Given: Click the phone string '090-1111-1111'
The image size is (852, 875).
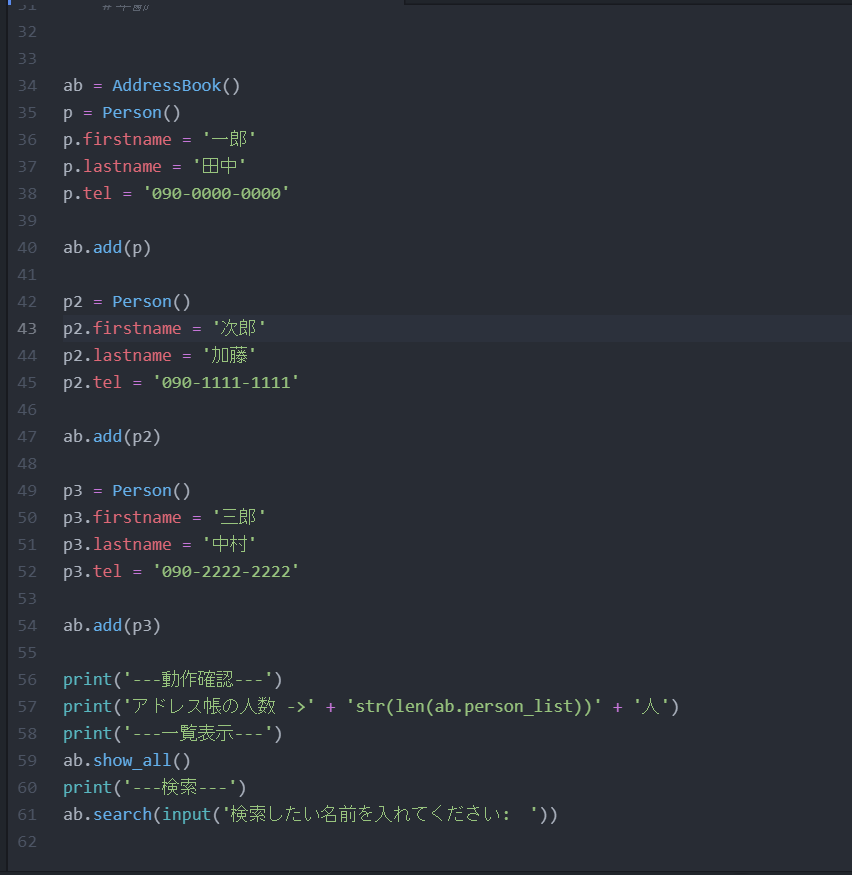Looking at the screenshot, I should point(226,382).
